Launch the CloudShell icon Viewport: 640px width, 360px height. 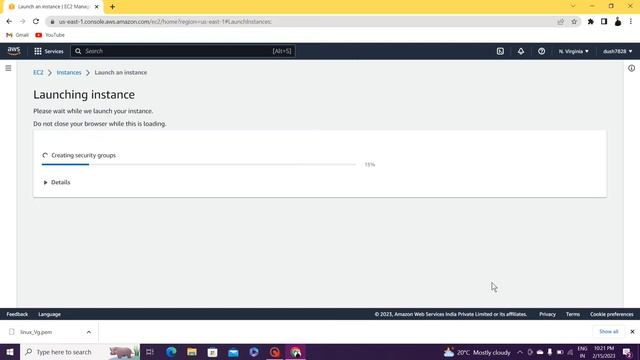point(500,51)
